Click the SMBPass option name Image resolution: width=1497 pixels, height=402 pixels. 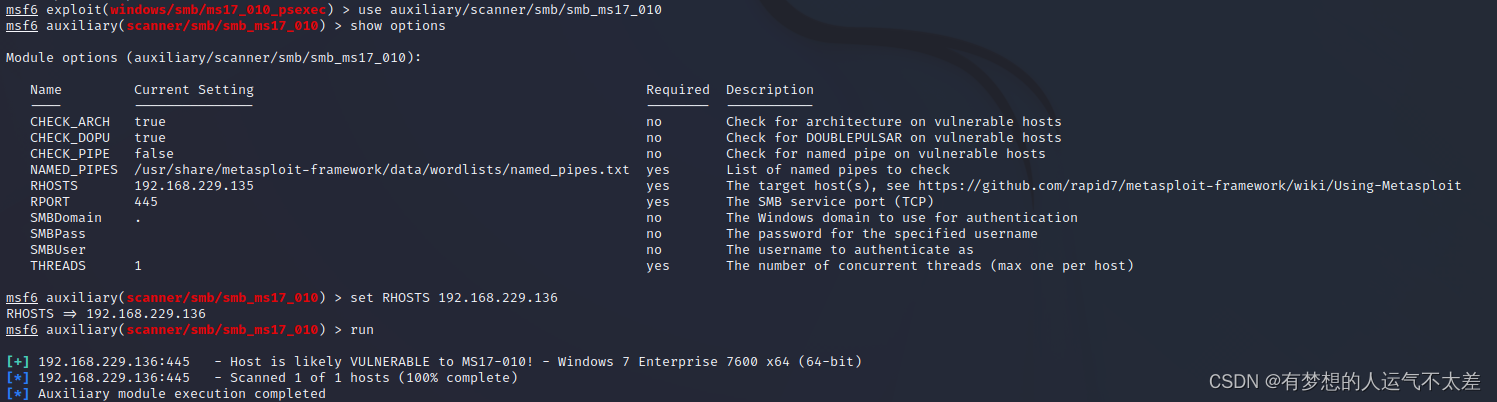[x=58, y=234]
